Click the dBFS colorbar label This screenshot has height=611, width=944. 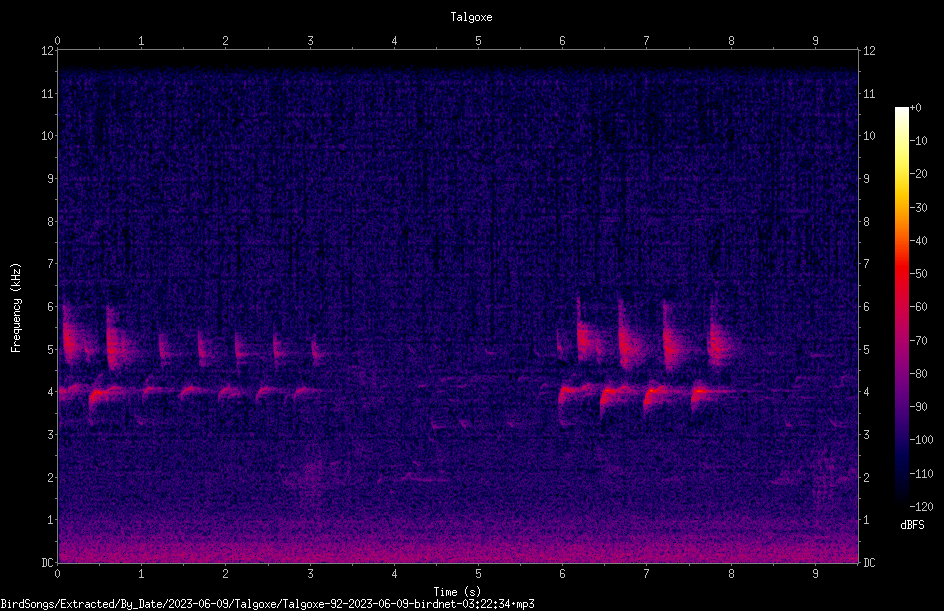tap(912, 525)
